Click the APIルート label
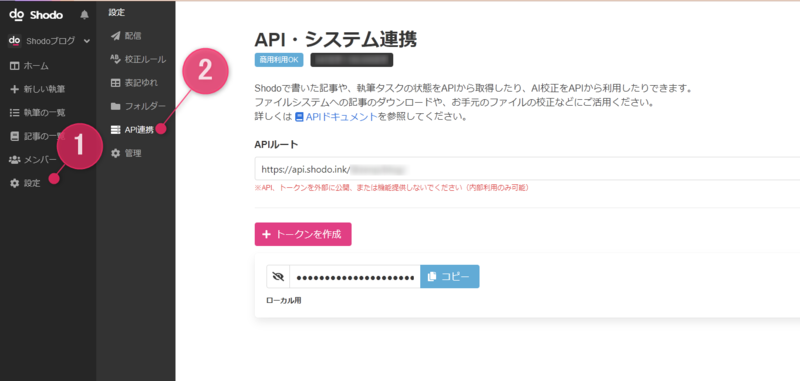 coord(276,144)
